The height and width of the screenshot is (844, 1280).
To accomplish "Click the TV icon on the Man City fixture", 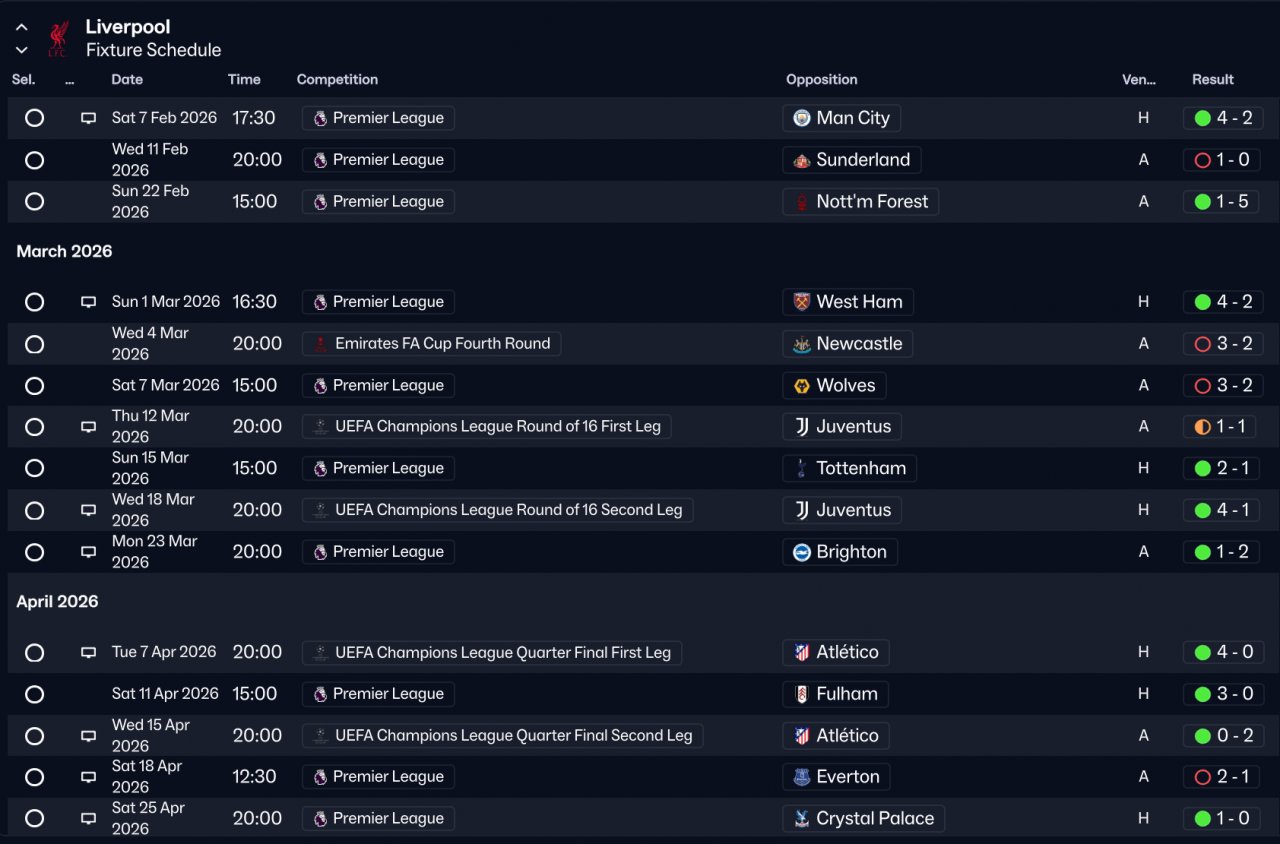I will point(88,118).
